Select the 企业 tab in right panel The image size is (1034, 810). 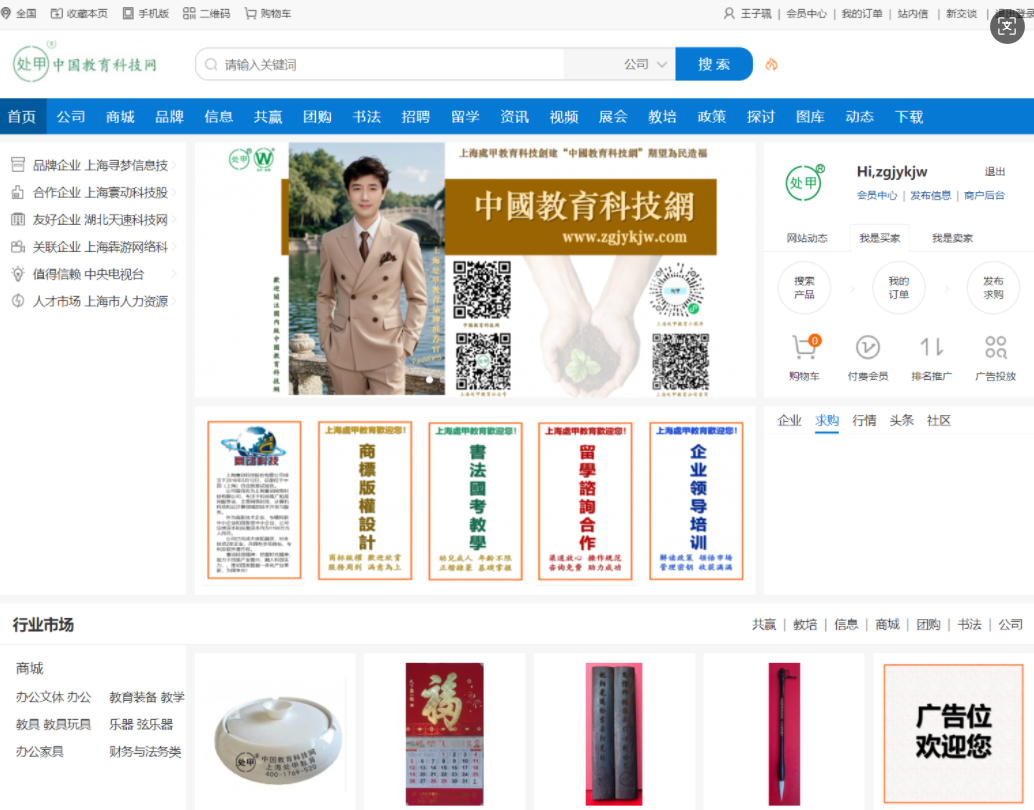(789, 420)
